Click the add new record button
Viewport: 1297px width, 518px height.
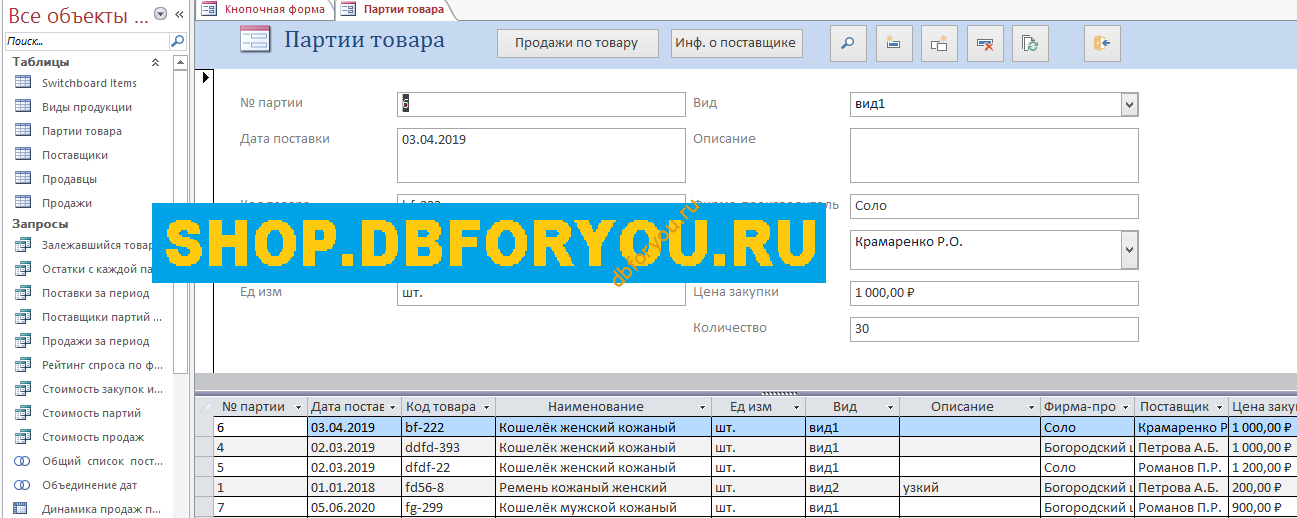pos(894,43)
